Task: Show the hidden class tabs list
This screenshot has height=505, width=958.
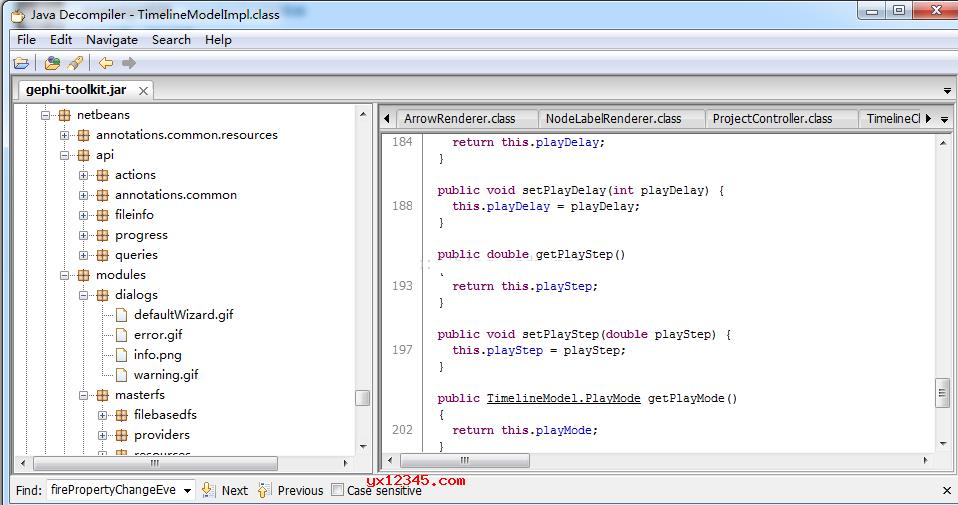Action: coord(944,119)
